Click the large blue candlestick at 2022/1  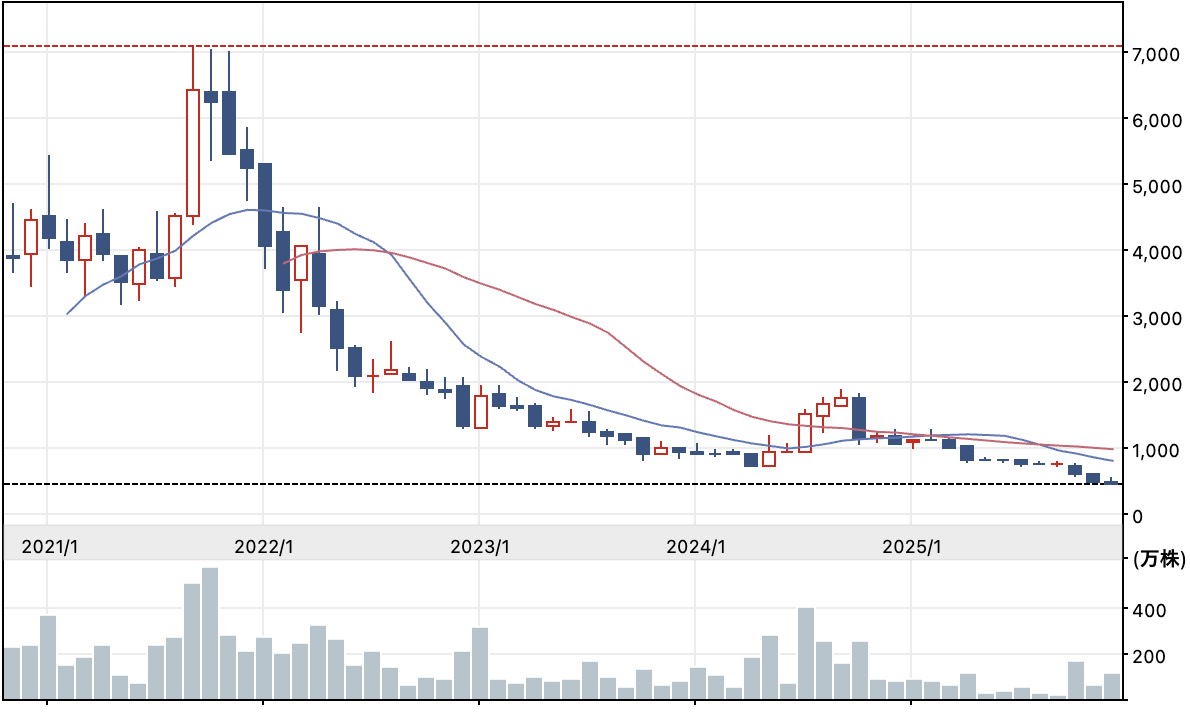tap(265, 205)
